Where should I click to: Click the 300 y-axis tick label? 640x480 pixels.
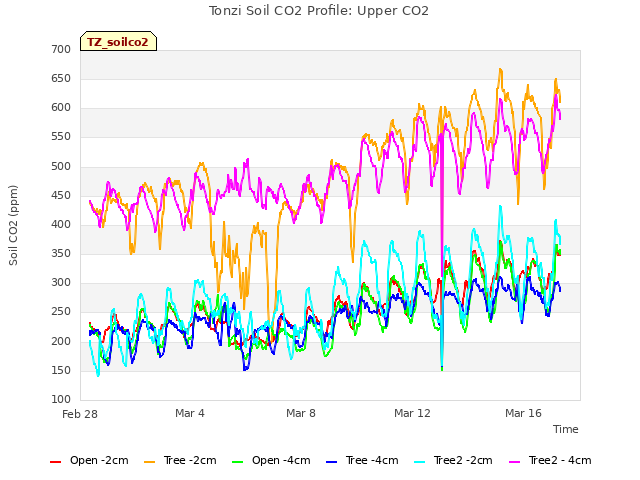click(61, 282)
